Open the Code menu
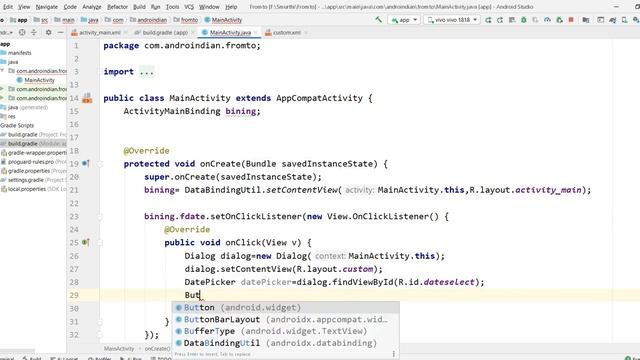The height and width of the screenshot is (360, 640). pyautogui.click(x=70, y=7)
